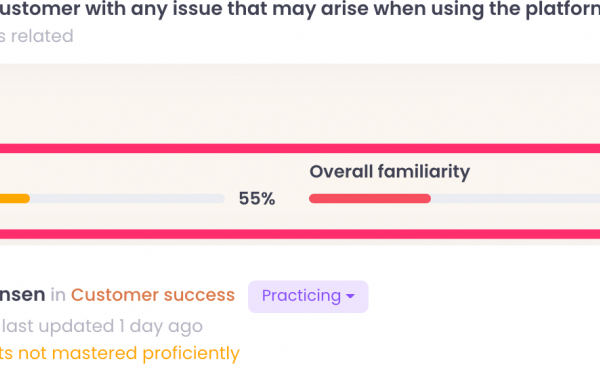Open the Customer success link
The width and height of the screenshot is (600, 374).
(x=153, y=295)
